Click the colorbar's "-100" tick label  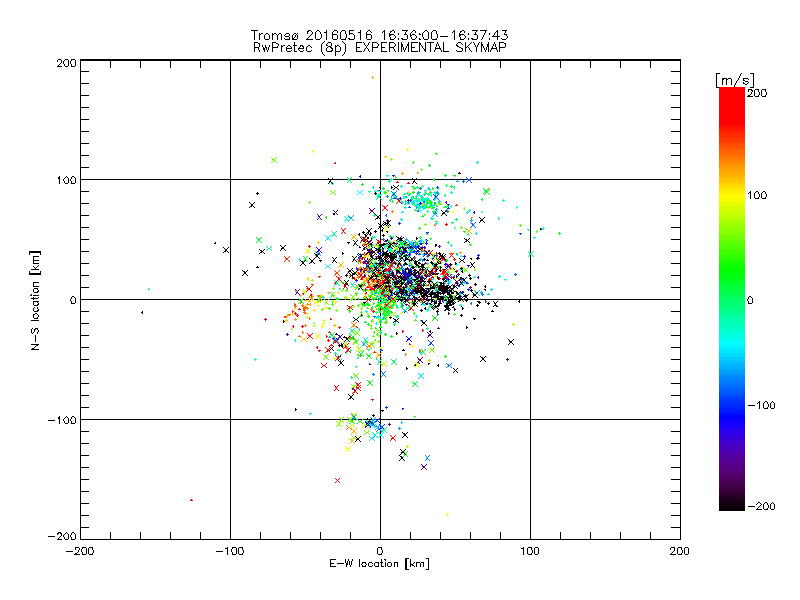coord(761,405)
